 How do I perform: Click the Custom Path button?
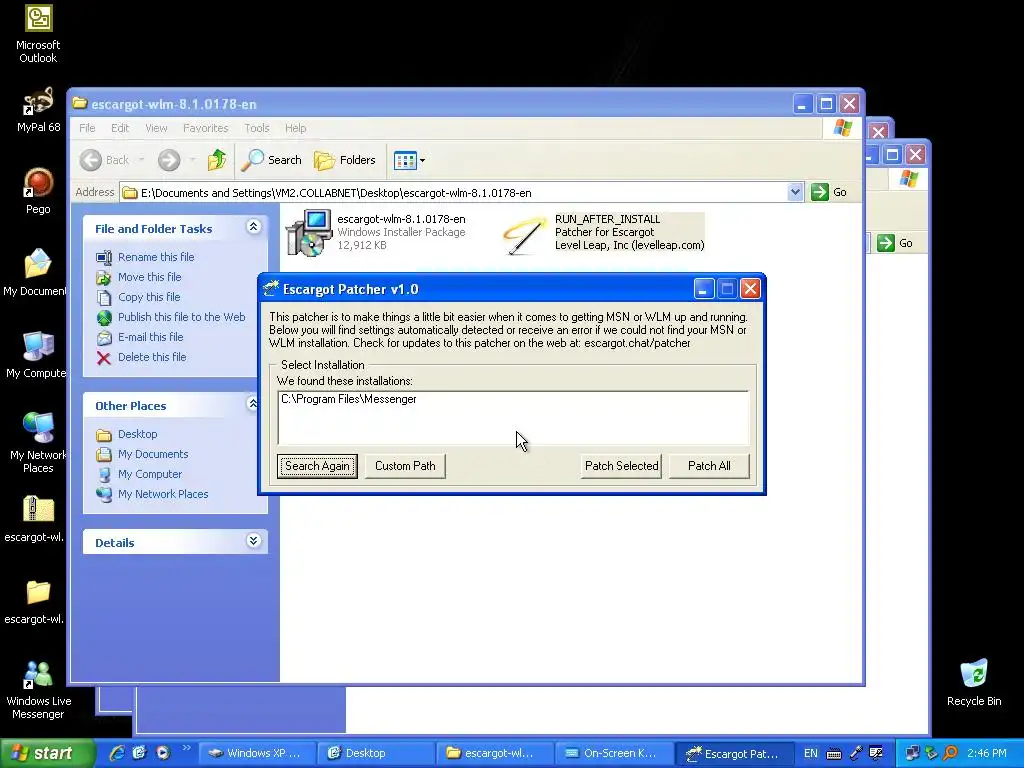(405, 466)
